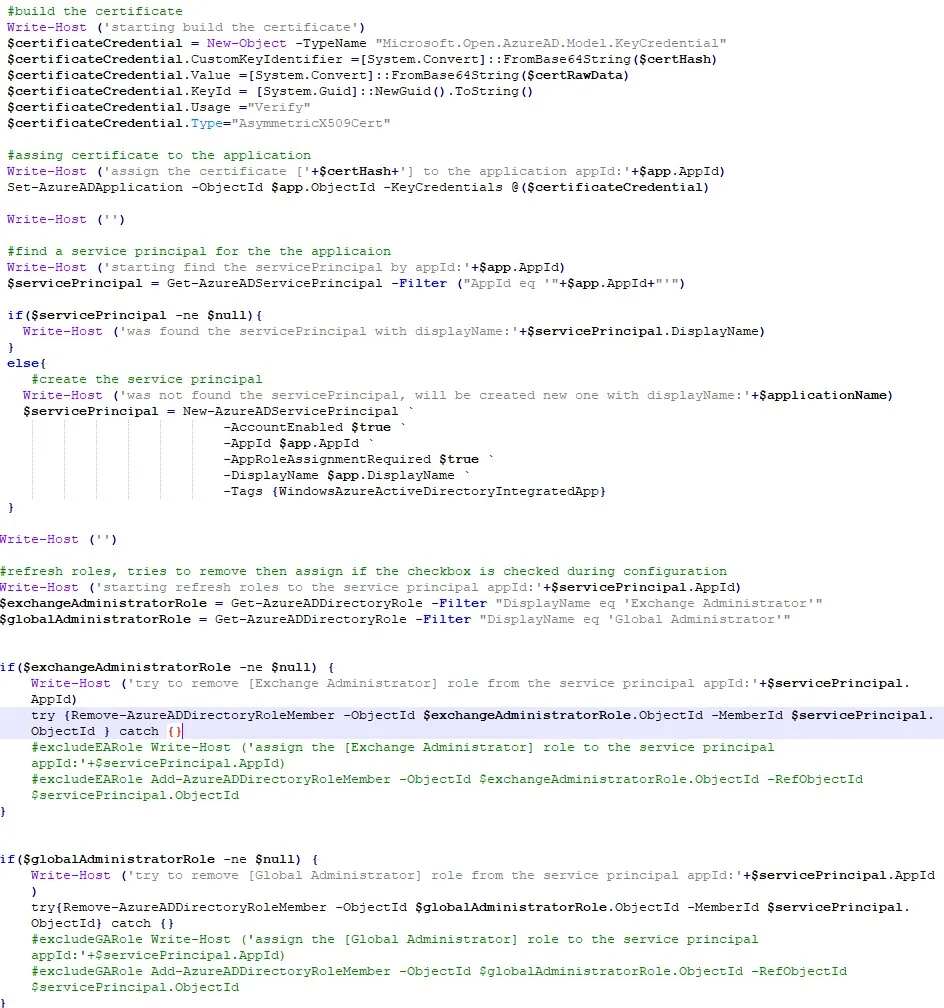Click the {WindowsAzureActiveDirectoryIntegratedApp} tag value
This screenshot has width=944, height=1008.
coord(439,491)
